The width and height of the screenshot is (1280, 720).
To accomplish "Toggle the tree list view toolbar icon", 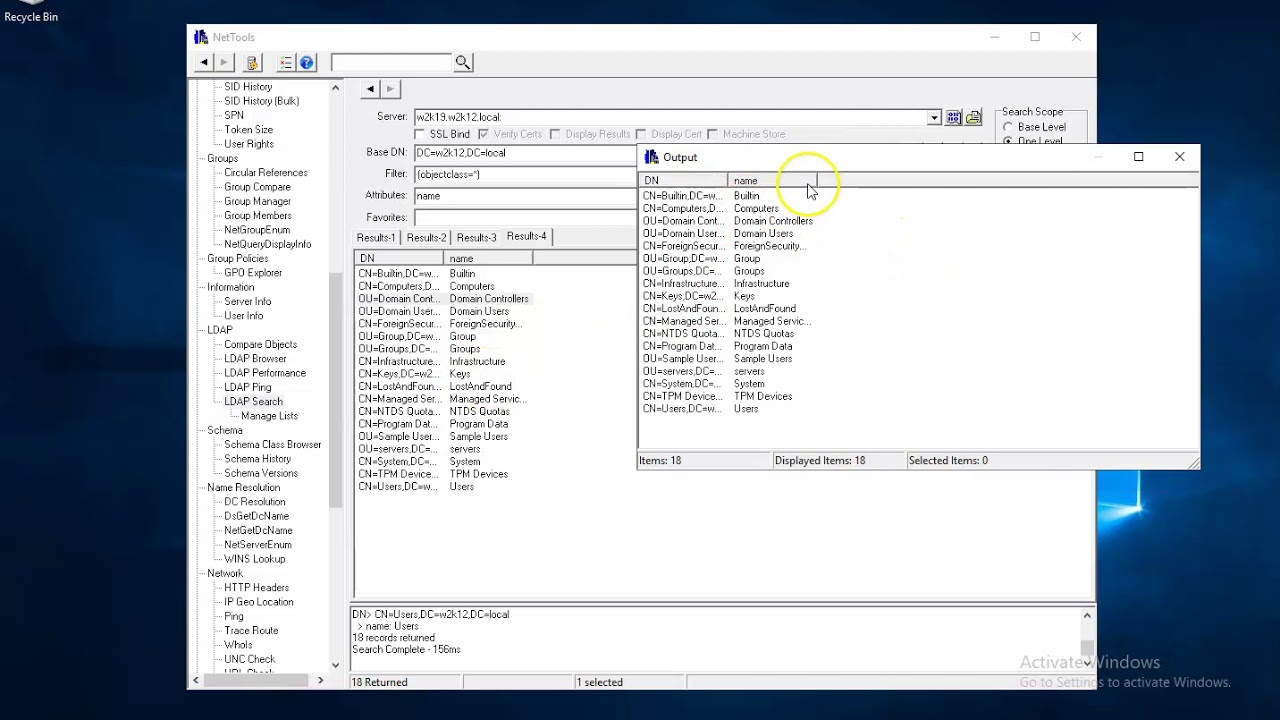I will coord(286,62).
